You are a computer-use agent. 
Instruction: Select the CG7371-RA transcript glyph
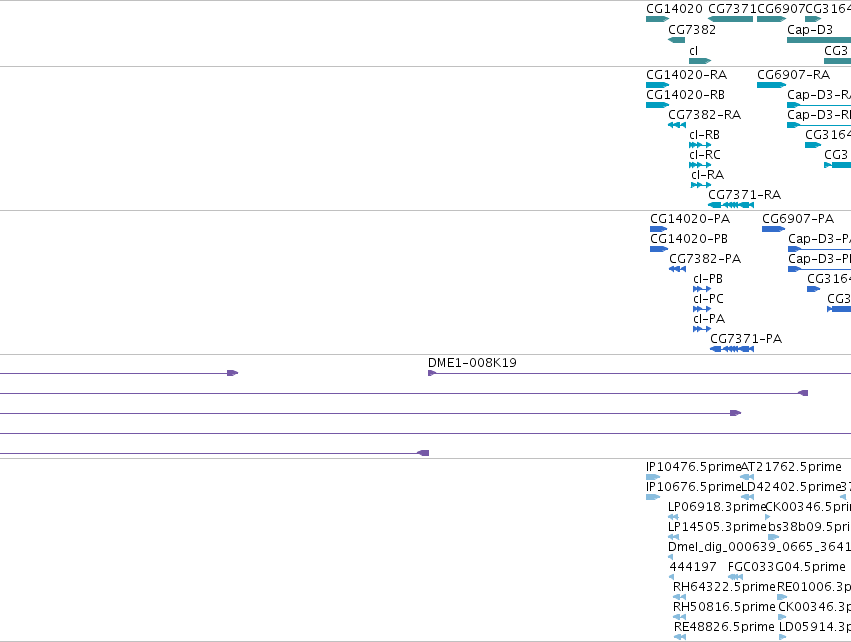coord(731,205)
